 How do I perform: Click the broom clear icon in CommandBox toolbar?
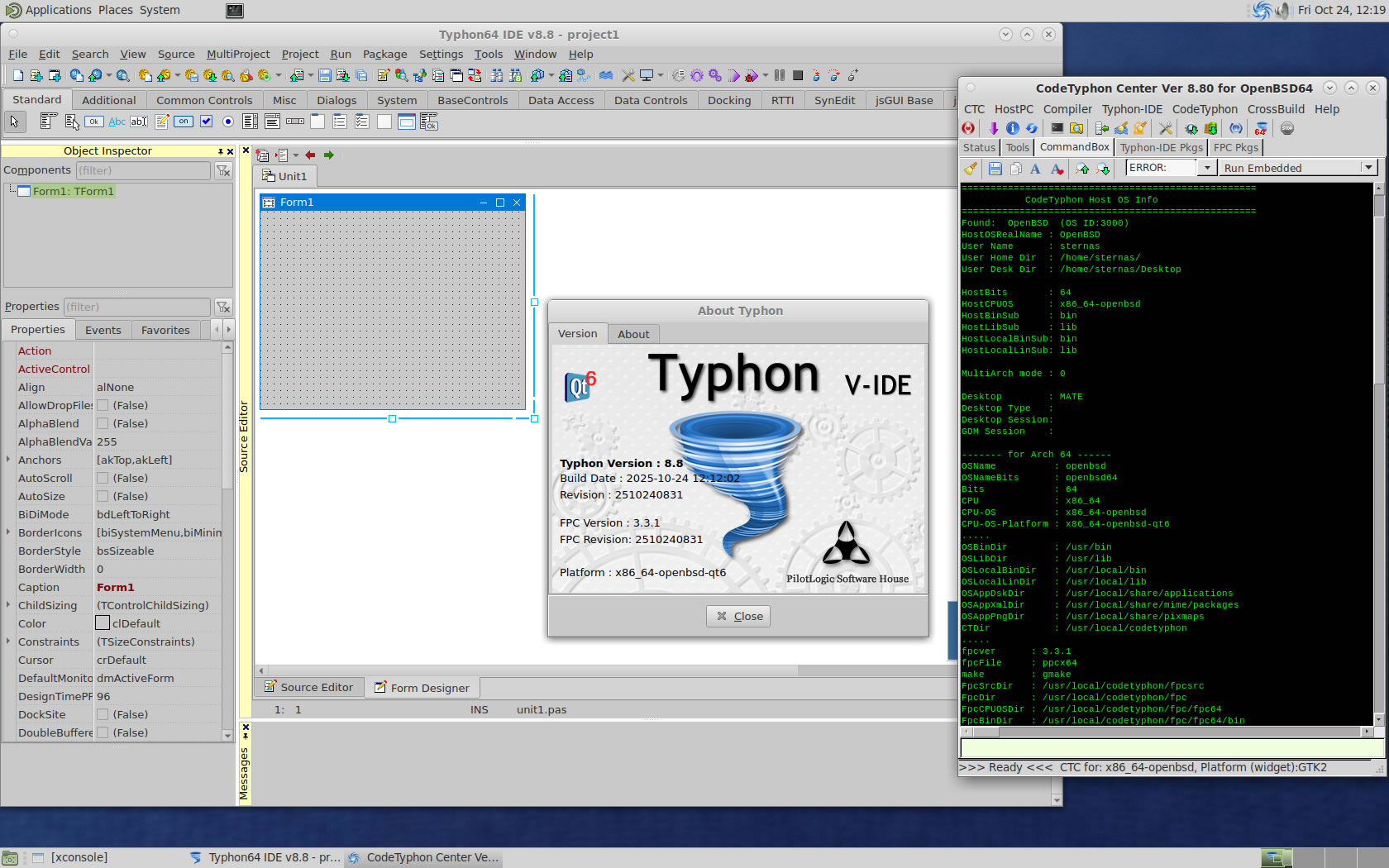point(971,169)
